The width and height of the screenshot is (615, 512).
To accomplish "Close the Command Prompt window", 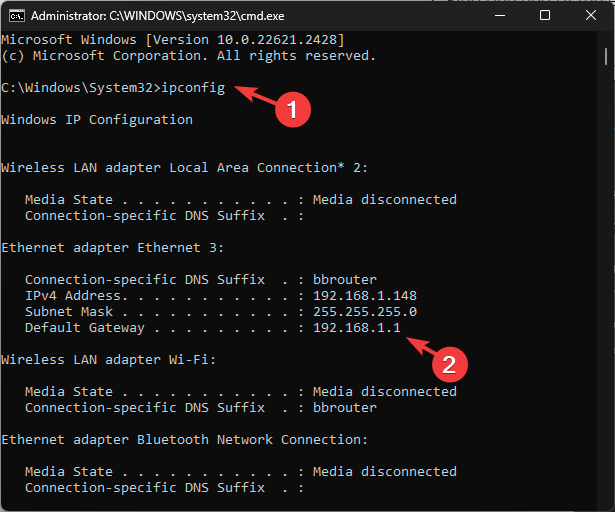I will pyautogui.click(x=591, y=16).
